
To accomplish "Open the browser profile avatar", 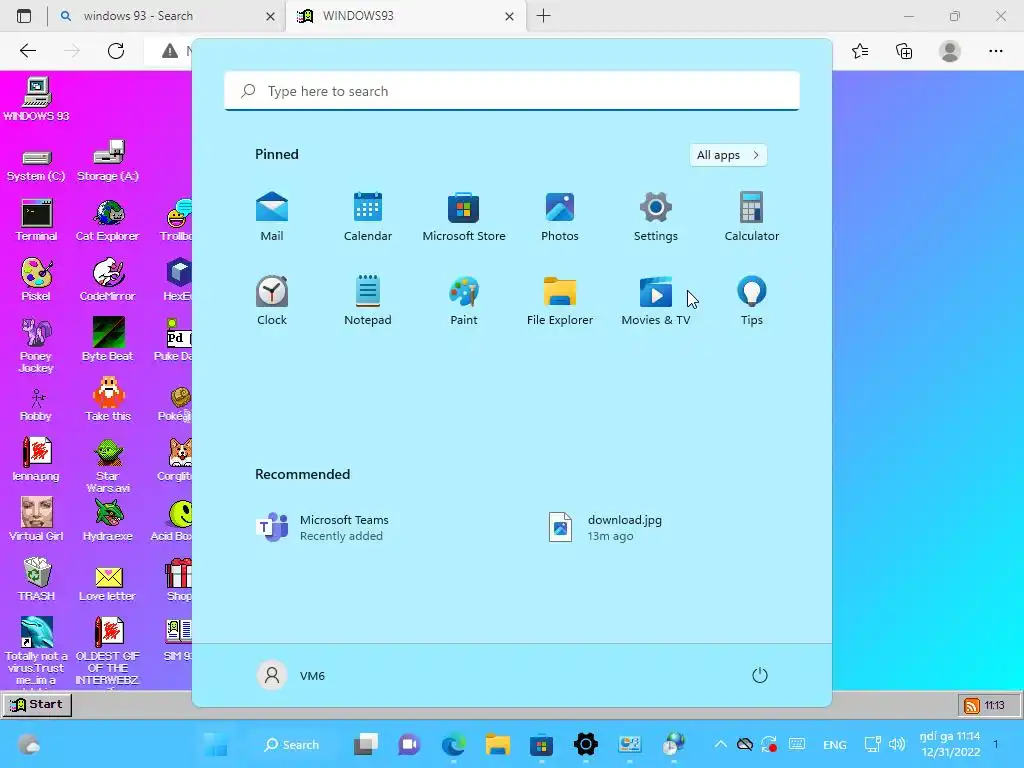I will (x=950, y=51).
